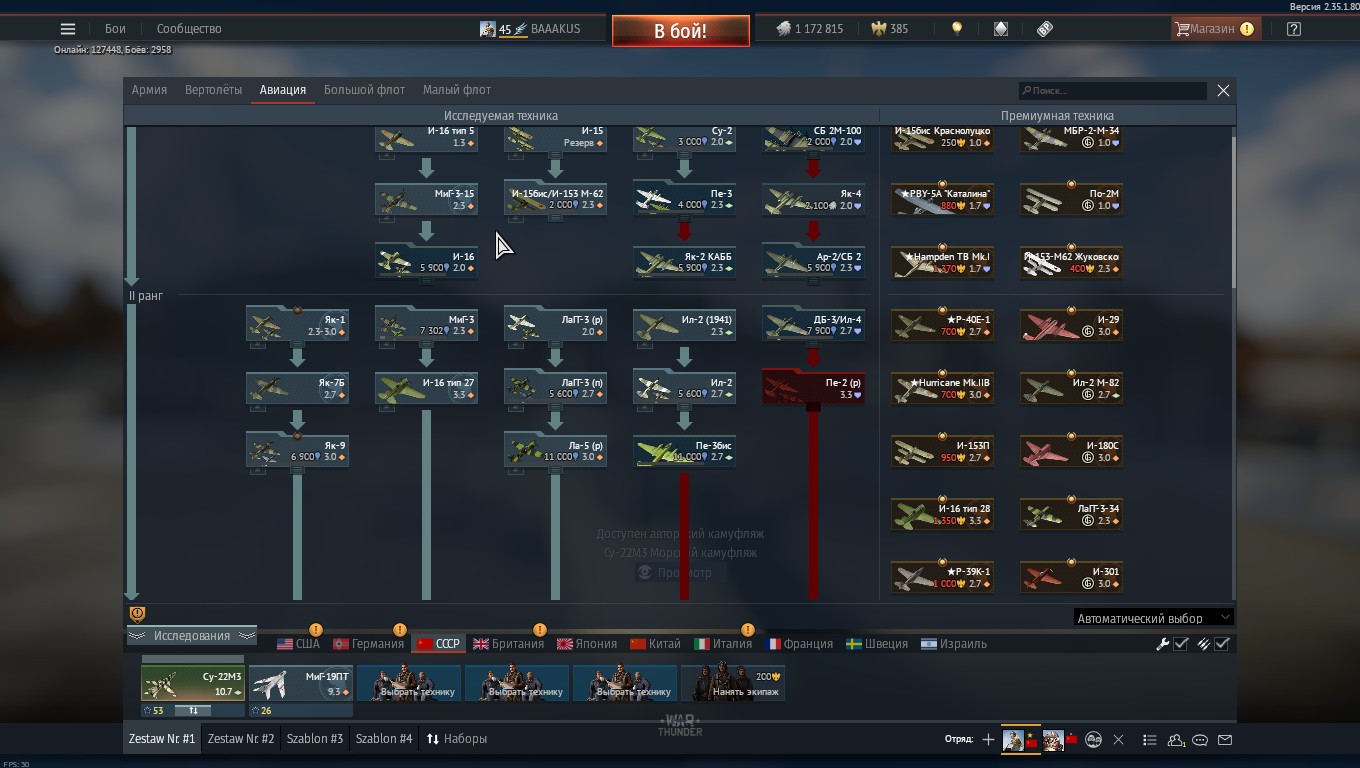Select the Франция nation tab

[799, 644]
